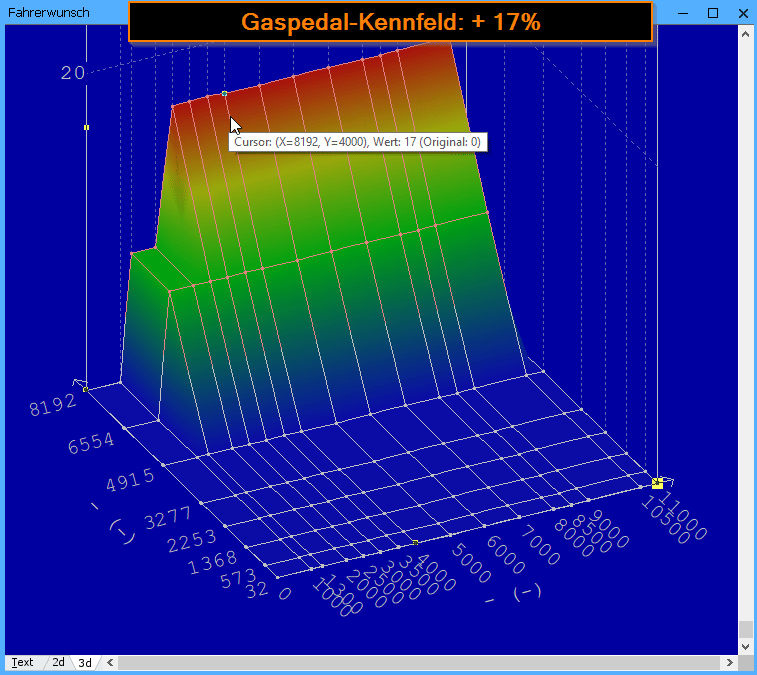The width and height of the screenshot is (757, 675).
Task: Click the yellow marker on the left vertical axis
Action: [x=87, y=127]
